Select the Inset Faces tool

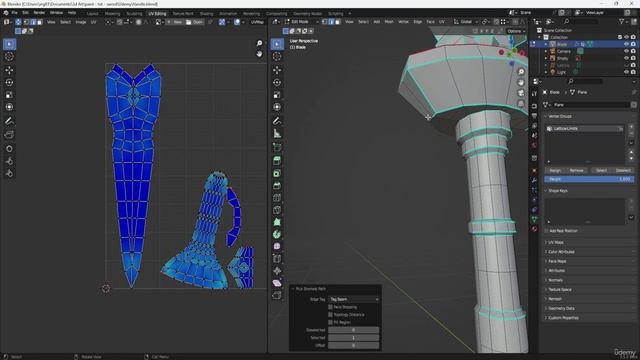tap(277, 173)
